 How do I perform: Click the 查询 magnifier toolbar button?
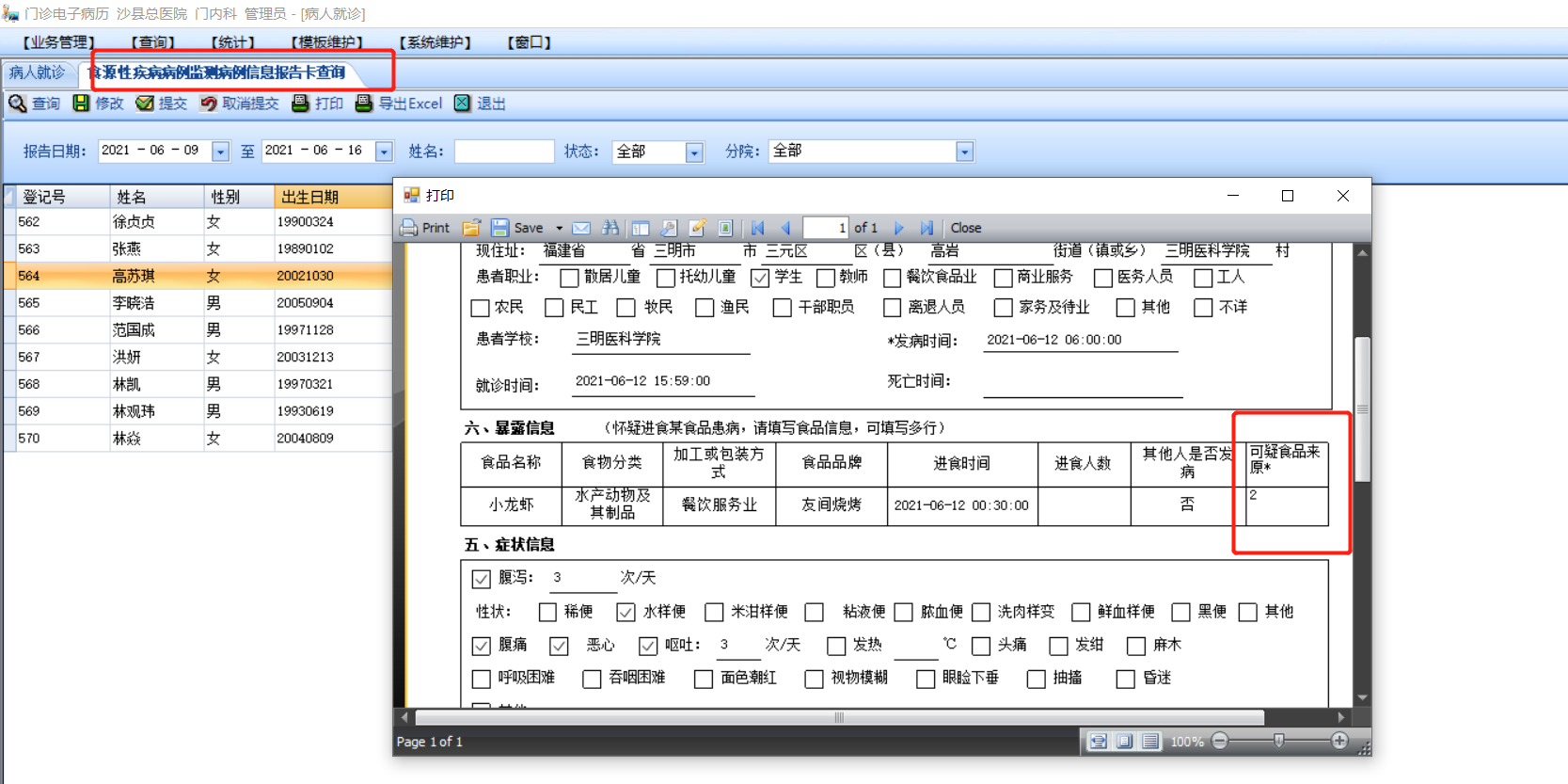[x=34, y=104]
